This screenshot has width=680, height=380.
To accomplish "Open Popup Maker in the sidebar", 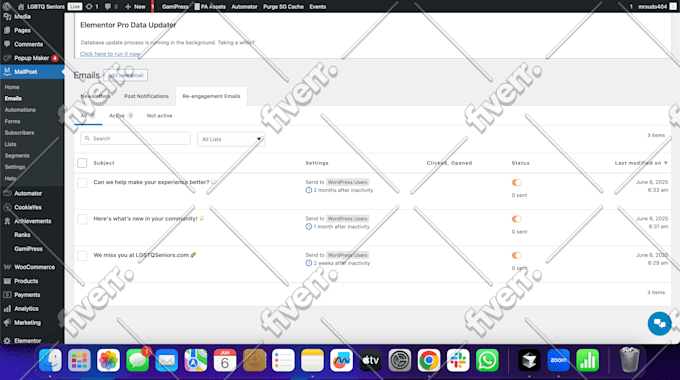I will [x=31, y=58].
